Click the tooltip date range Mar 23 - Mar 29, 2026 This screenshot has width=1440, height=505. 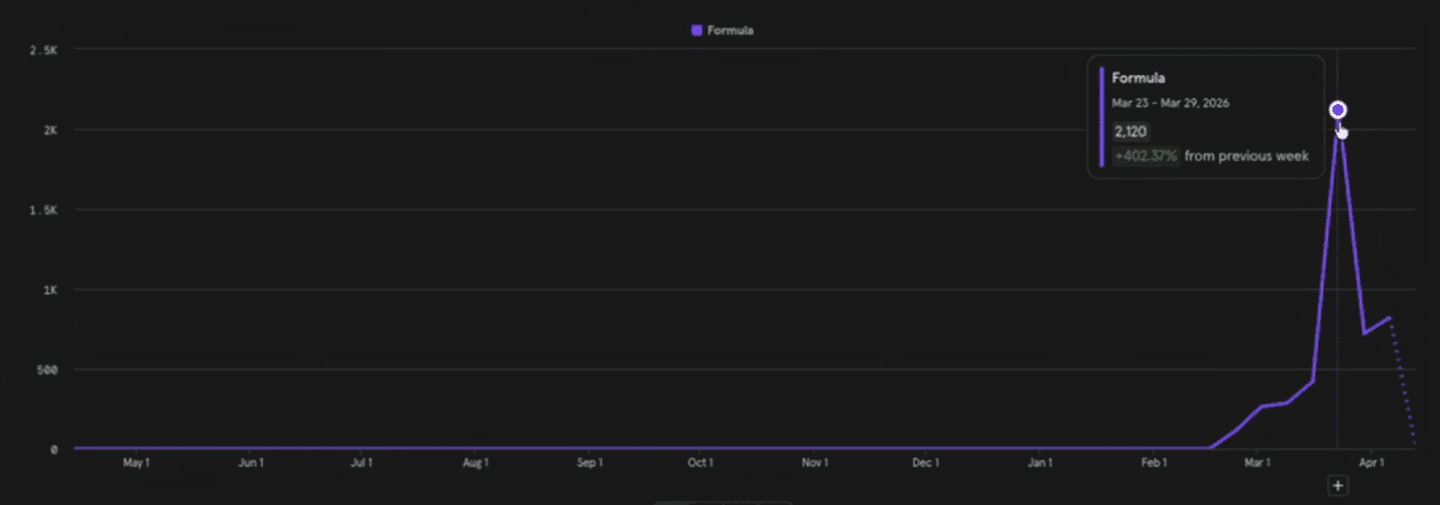pyautogui.click(x=1173, y=103)
